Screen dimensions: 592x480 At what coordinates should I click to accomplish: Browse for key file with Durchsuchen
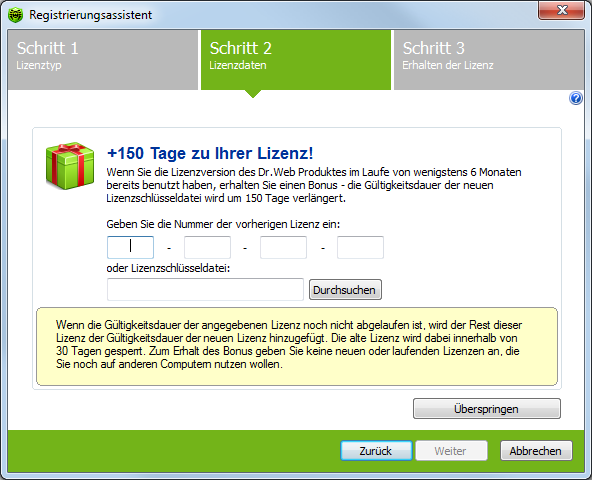click(x=345, y=290)
